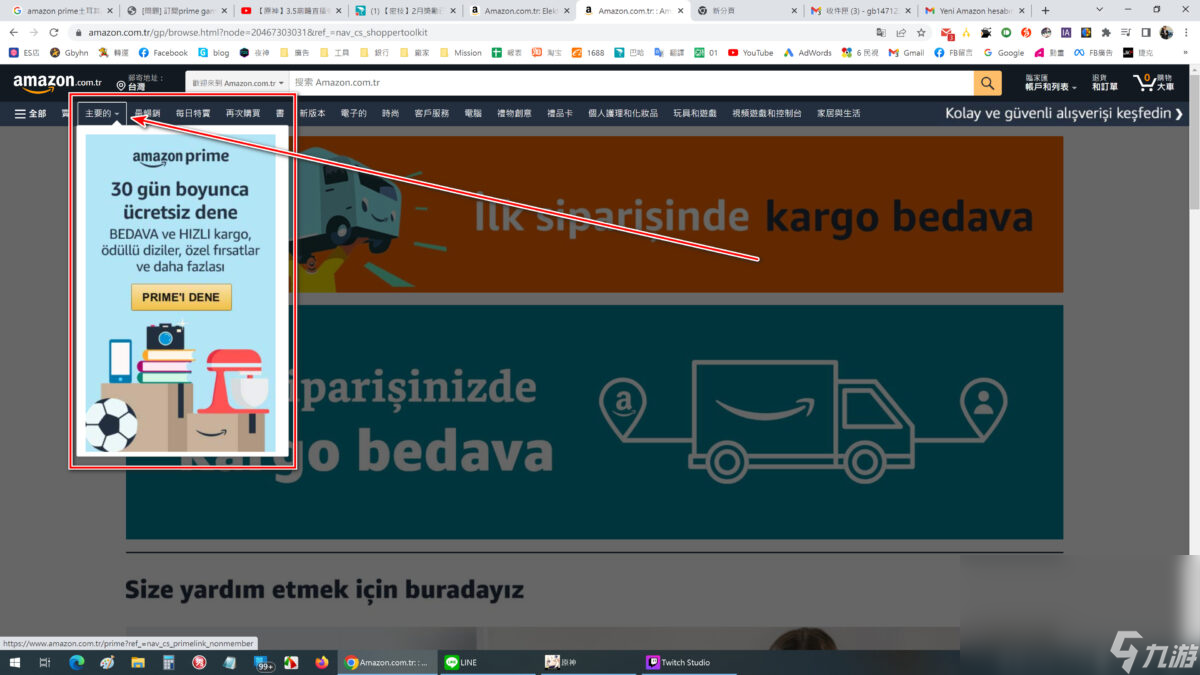Open 個人護理和化妝品 personal care link
This screenshot has height=675, width=1200.
[623, 113]
